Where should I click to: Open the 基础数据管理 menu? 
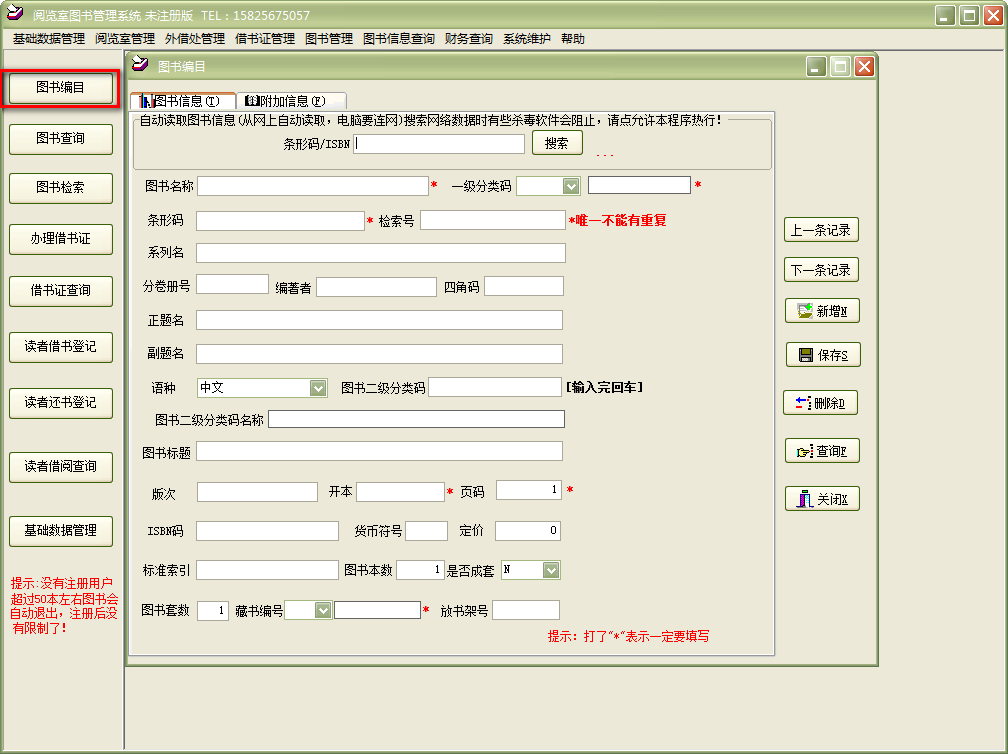click(49, 39)
